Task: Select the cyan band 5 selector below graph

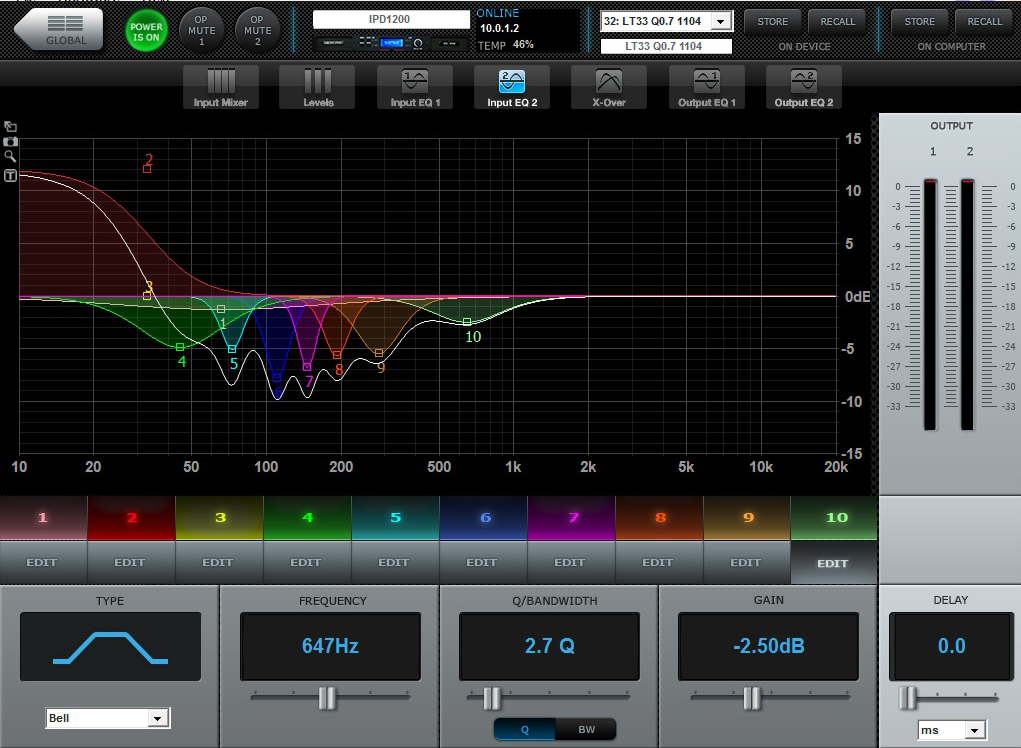Action: coord(395,518)
